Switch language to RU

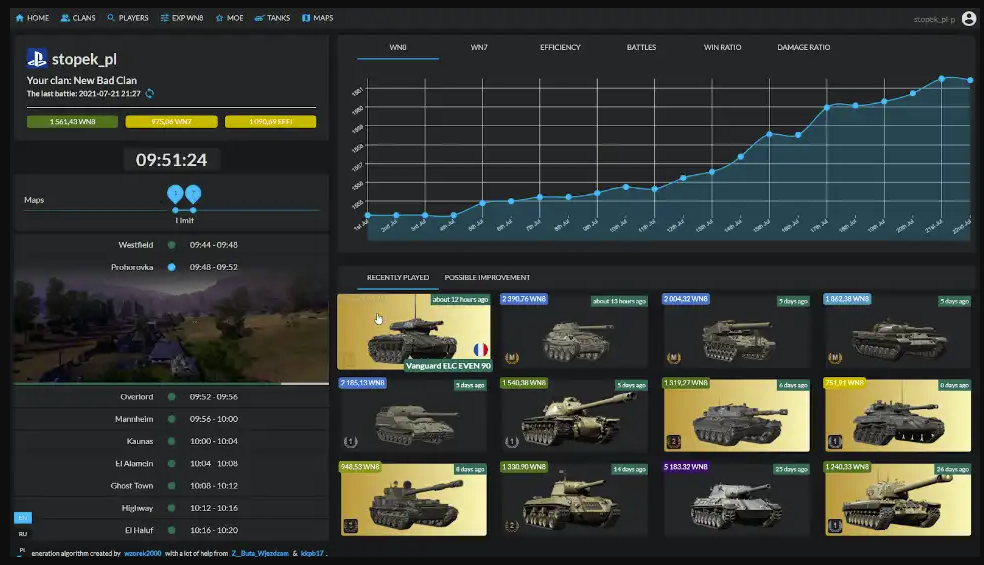tap(23, 534)
